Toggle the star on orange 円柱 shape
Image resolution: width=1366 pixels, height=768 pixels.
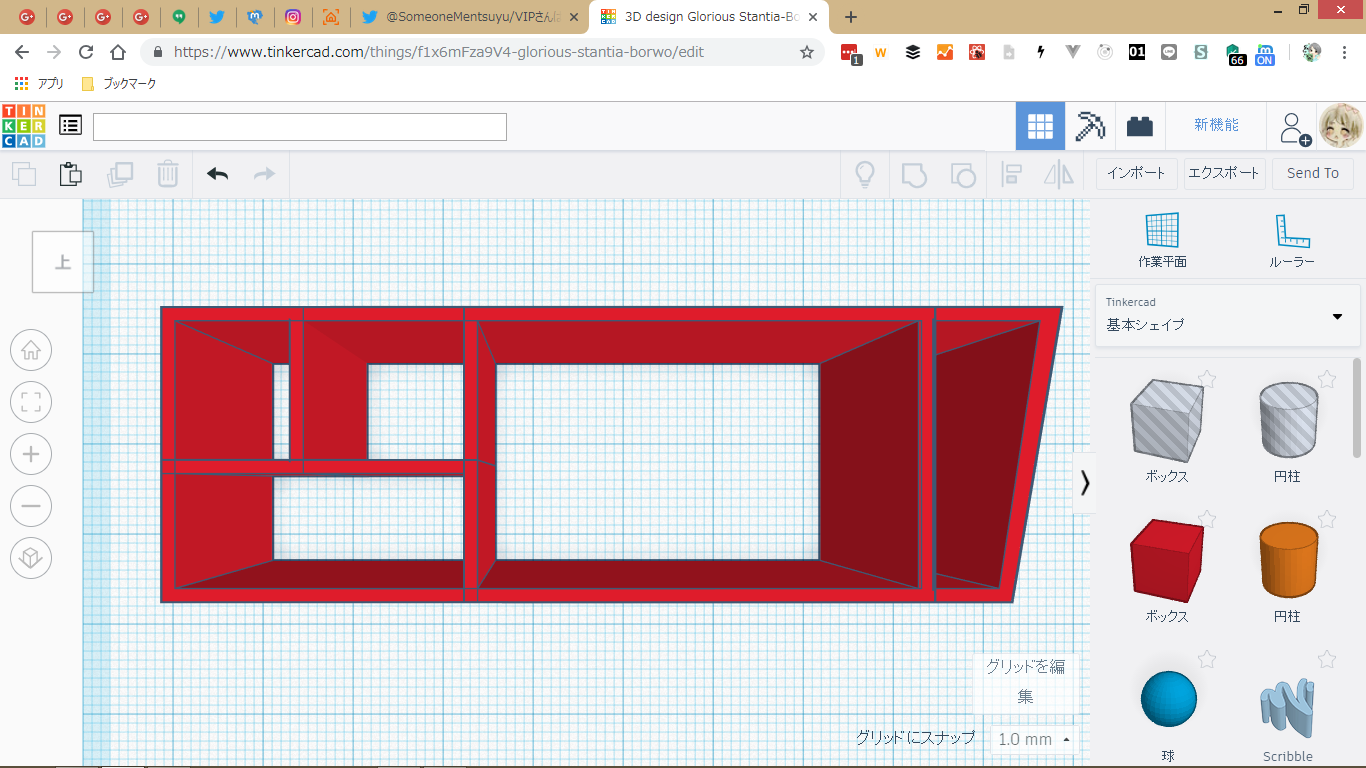coord(1326,519)
